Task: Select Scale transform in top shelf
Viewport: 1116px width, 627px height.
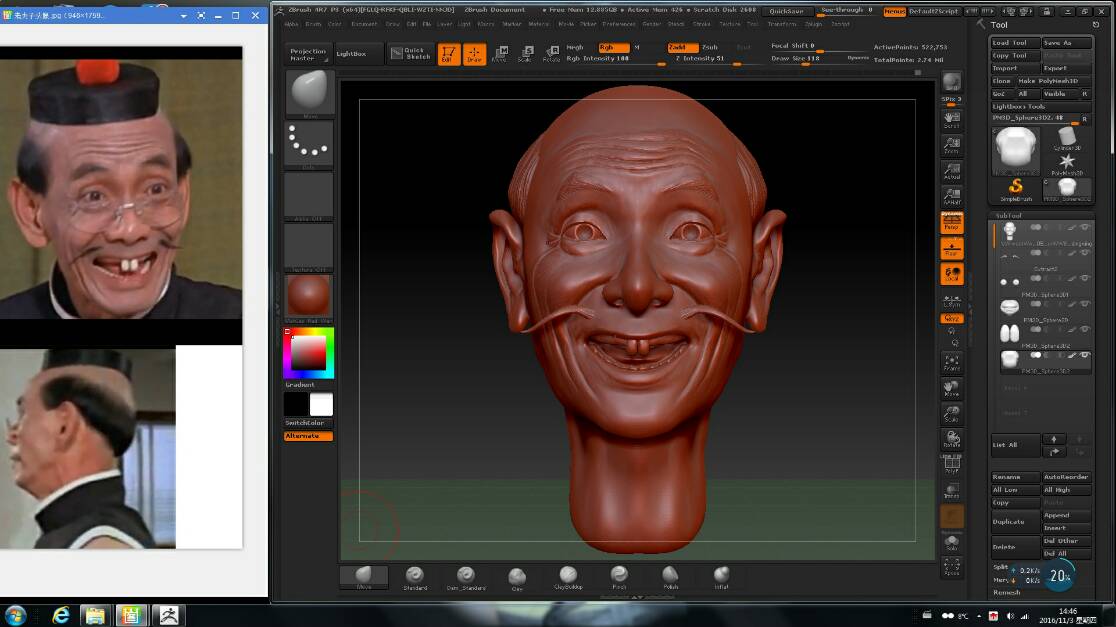Action: point(525,54)
